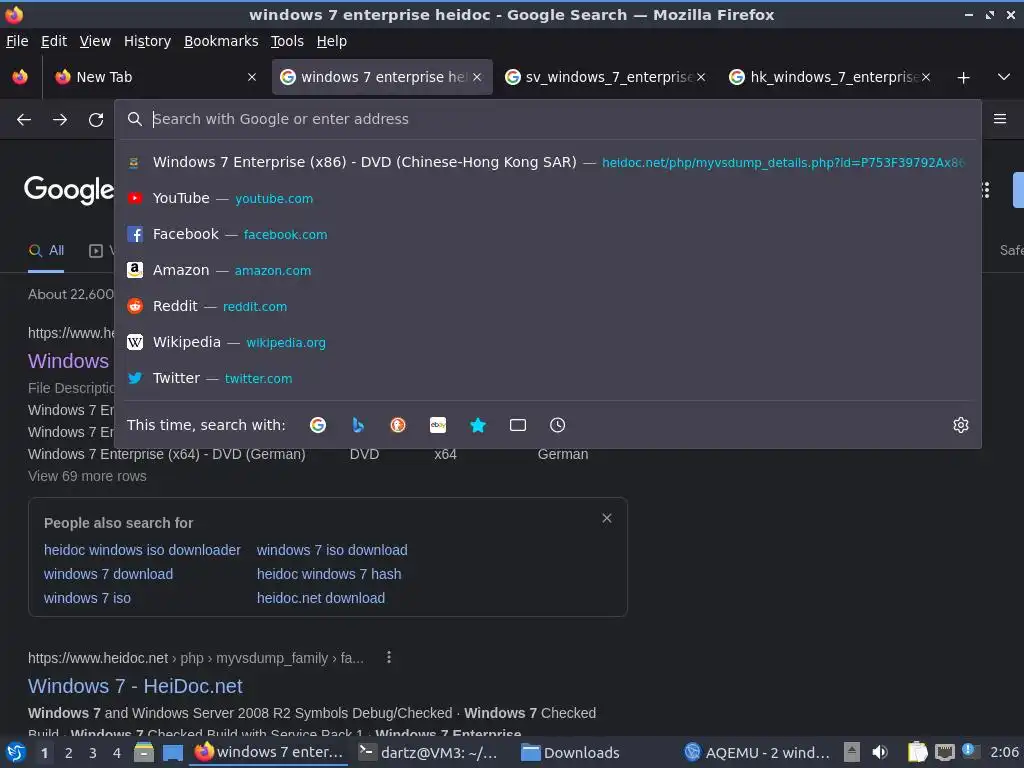Close the hk_windows_7_enterprise tab
Screen dimensions: 1024x768
click(x=925, y=77)
